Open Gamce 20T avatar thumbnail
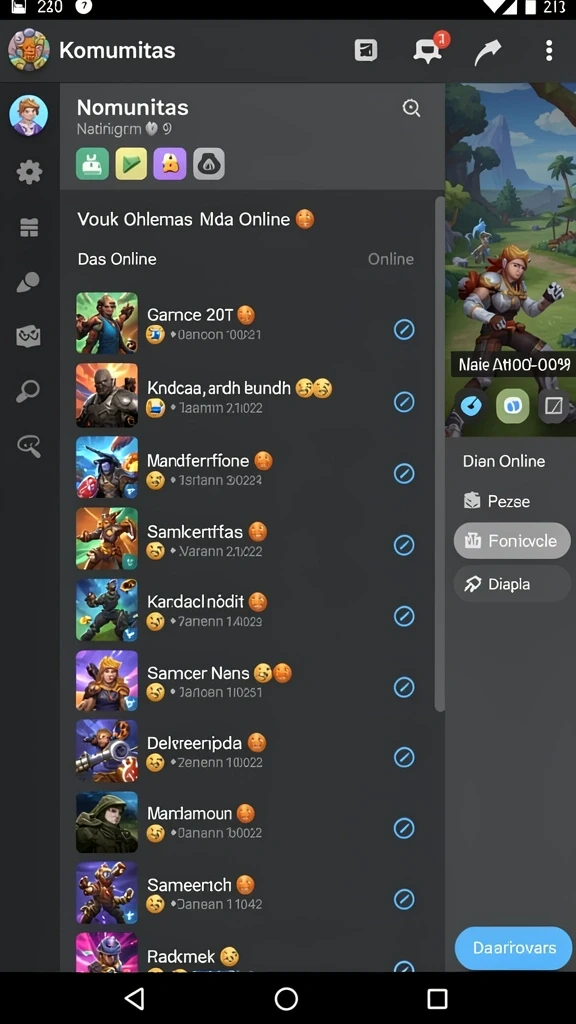The image size is (576, 1024). (107, 323)
